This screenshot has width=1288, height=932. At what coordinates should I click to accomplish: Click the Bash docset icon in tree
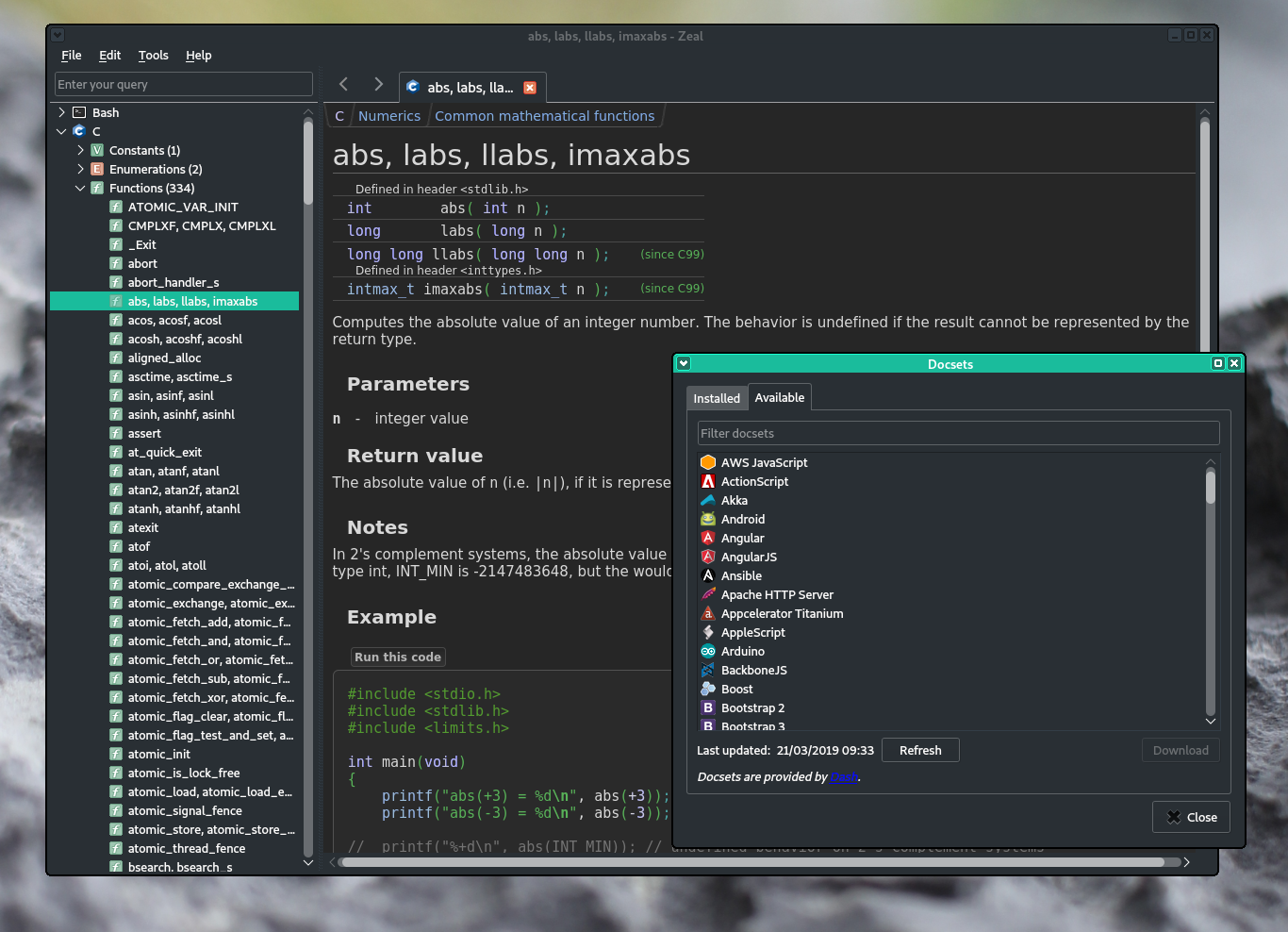(79, 112)
